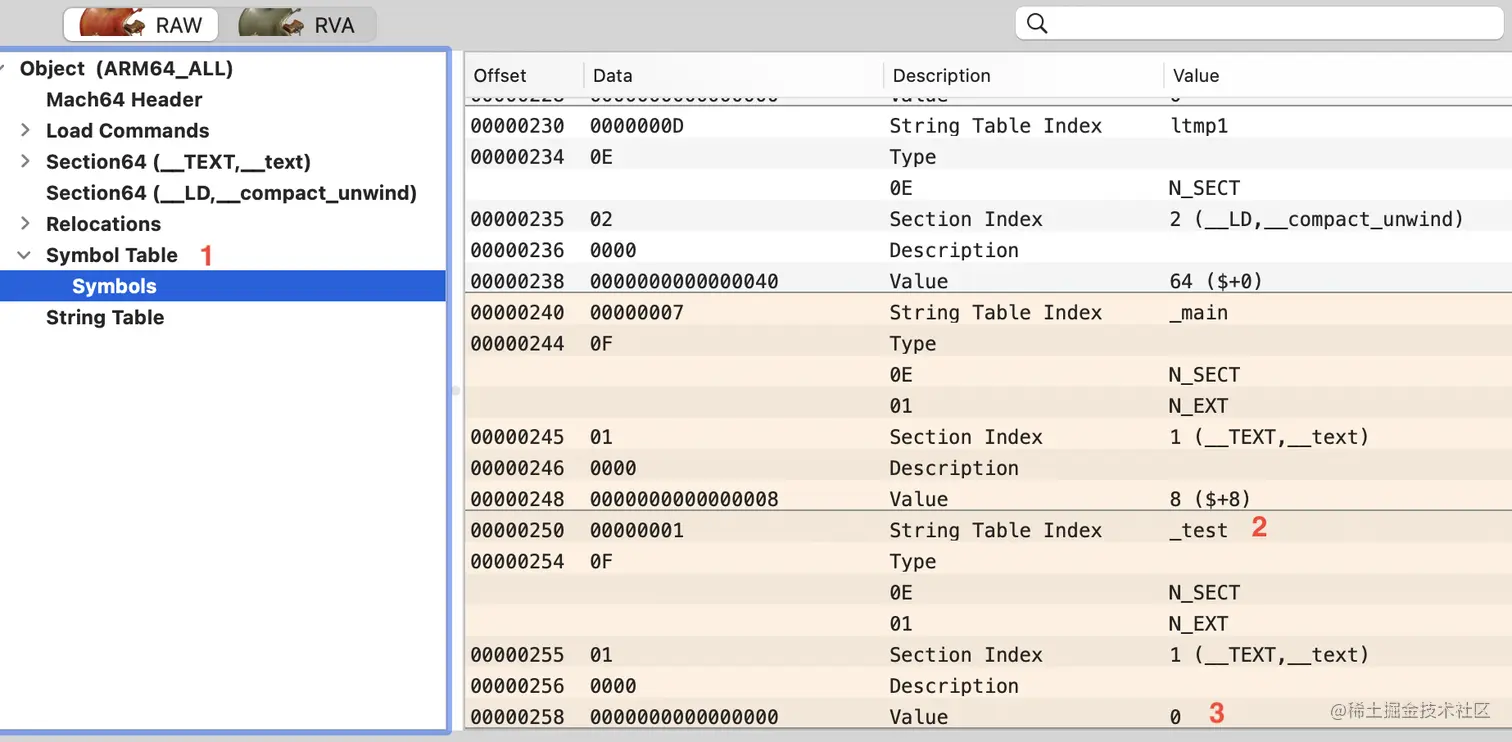Select the Symbols tree item
This screenshot has height=742, width=1512.
click(114, 287)
